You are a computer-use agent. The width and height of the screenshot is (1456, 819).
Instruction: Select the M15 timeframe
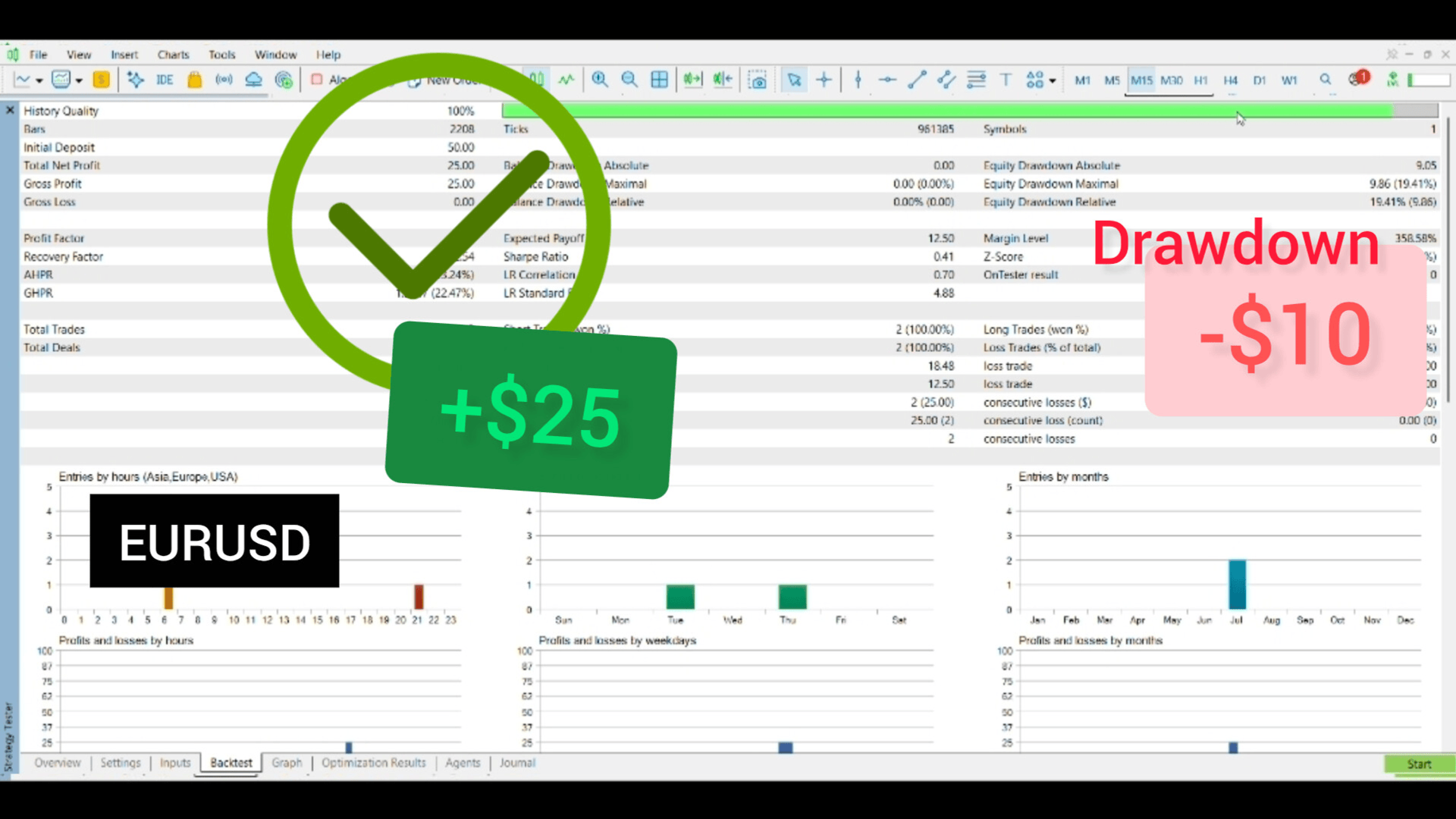(x=1141, y=80)
